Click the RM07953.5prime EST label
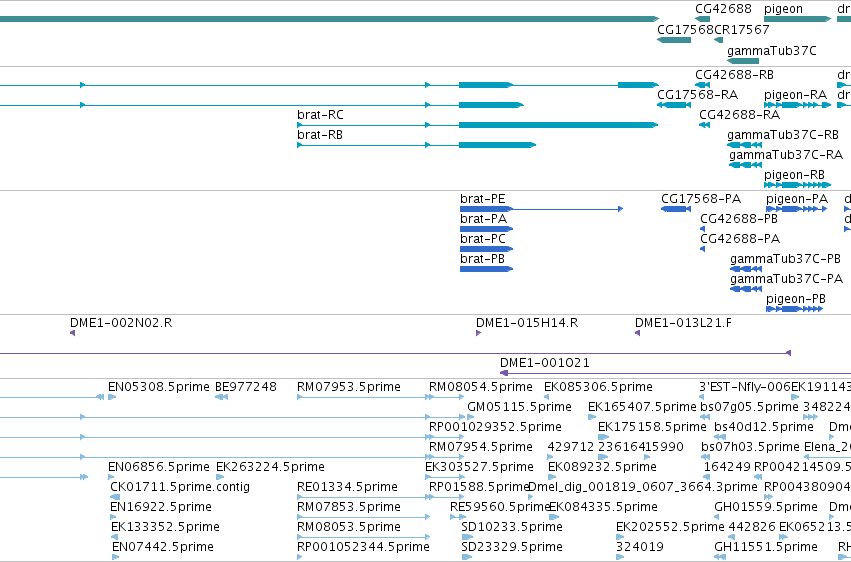 (x=349, y=387)
